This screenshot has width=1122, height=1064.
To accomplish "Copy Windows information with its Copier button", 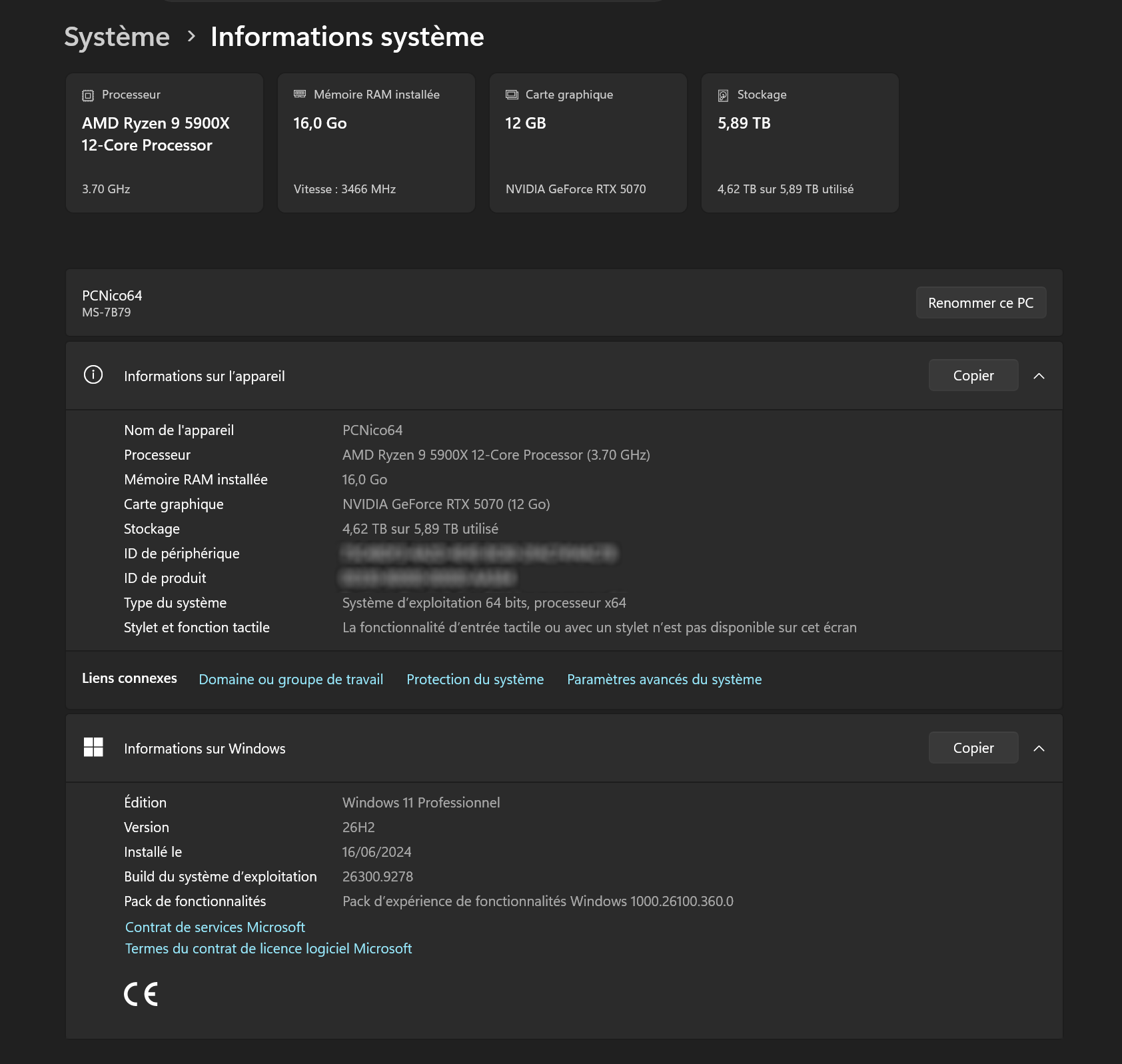I will coord(973,748).
